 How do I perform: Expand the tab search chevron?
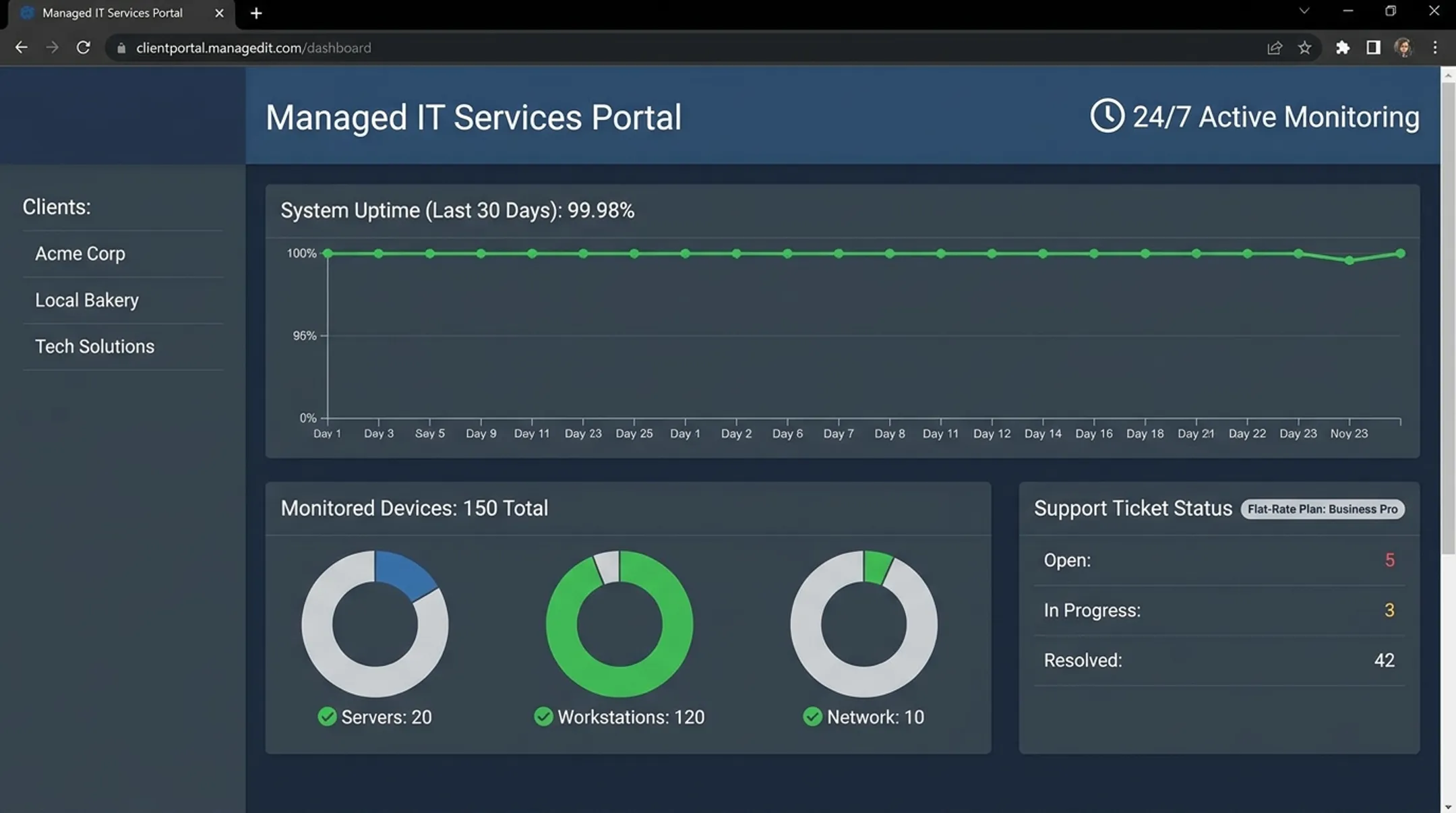point(1304,11)
